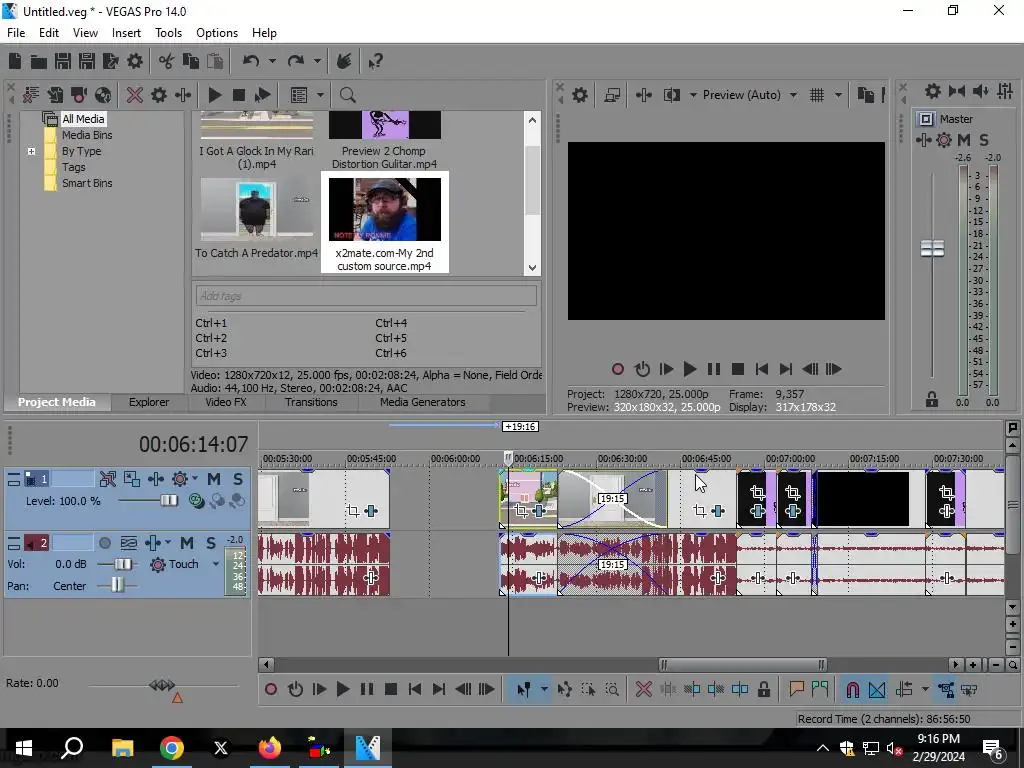
Task: Open Chrome from the Windows taskbar
Action: (172, 748)
